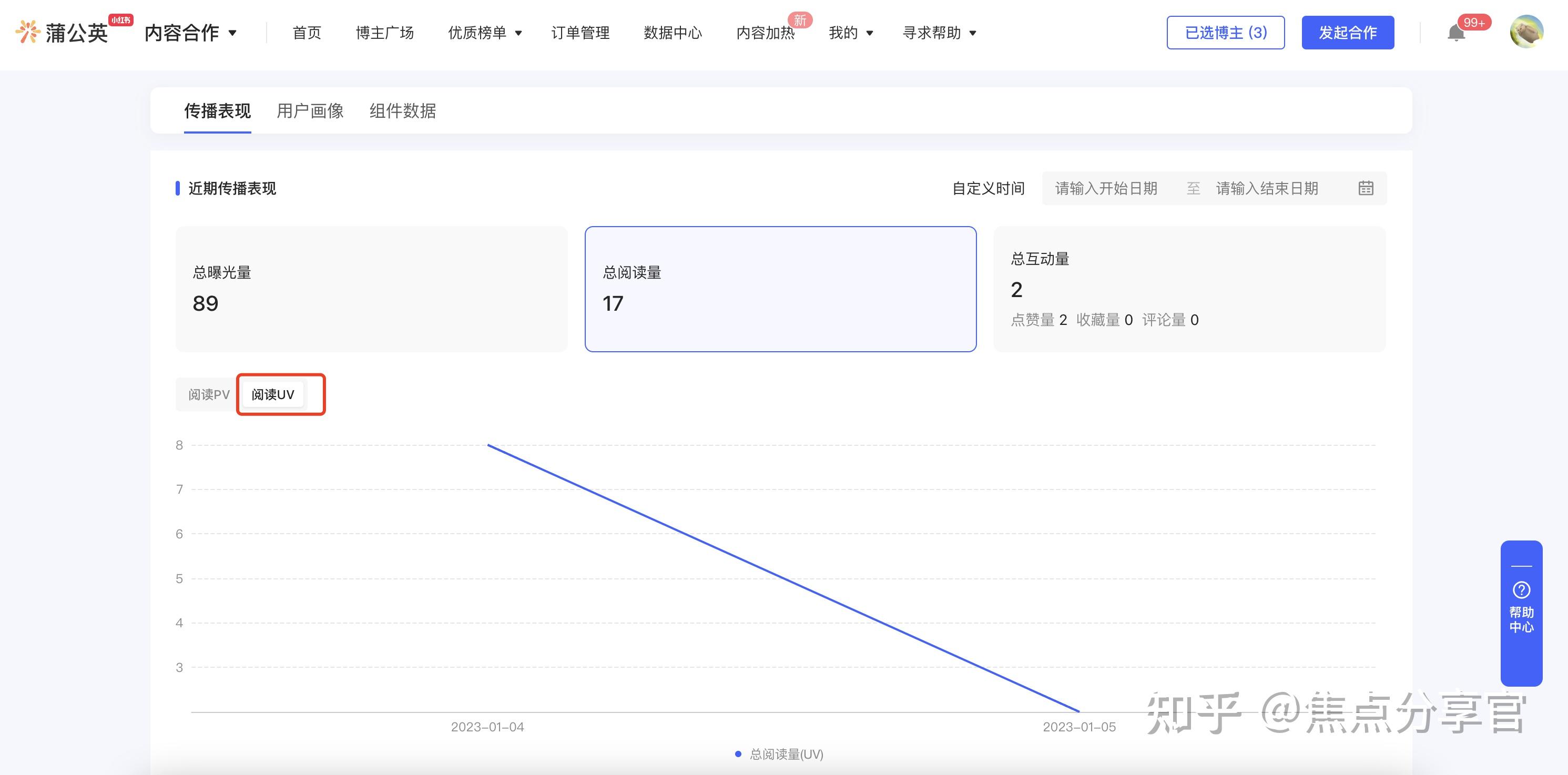Open the calendar date picker icon
The width and height of the screenshot is (1568, 775).
coord(1366,188)
